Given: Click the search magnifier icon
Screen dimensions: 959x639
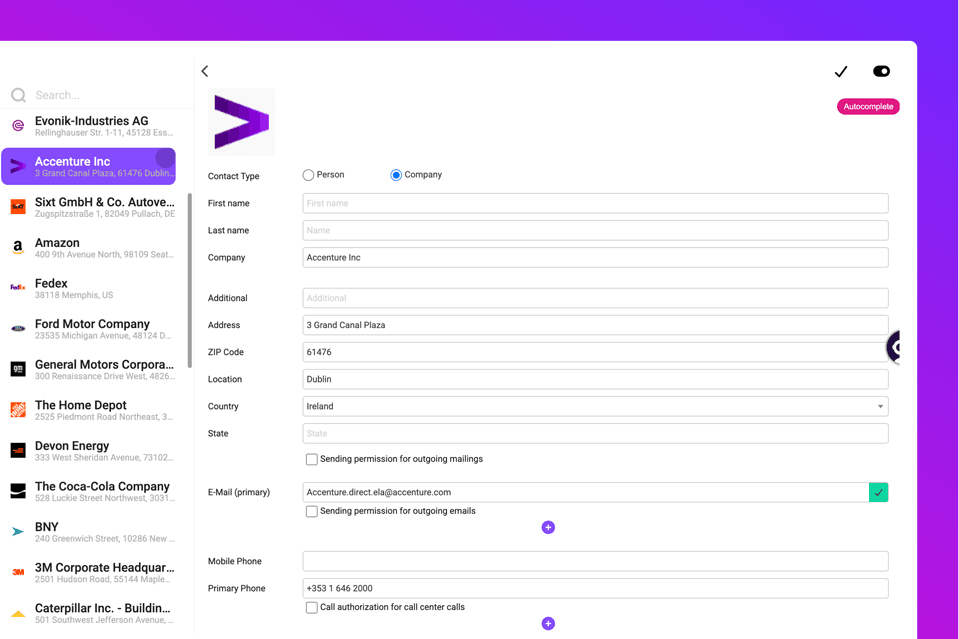Looking at the screenshot, I should 18,95.
